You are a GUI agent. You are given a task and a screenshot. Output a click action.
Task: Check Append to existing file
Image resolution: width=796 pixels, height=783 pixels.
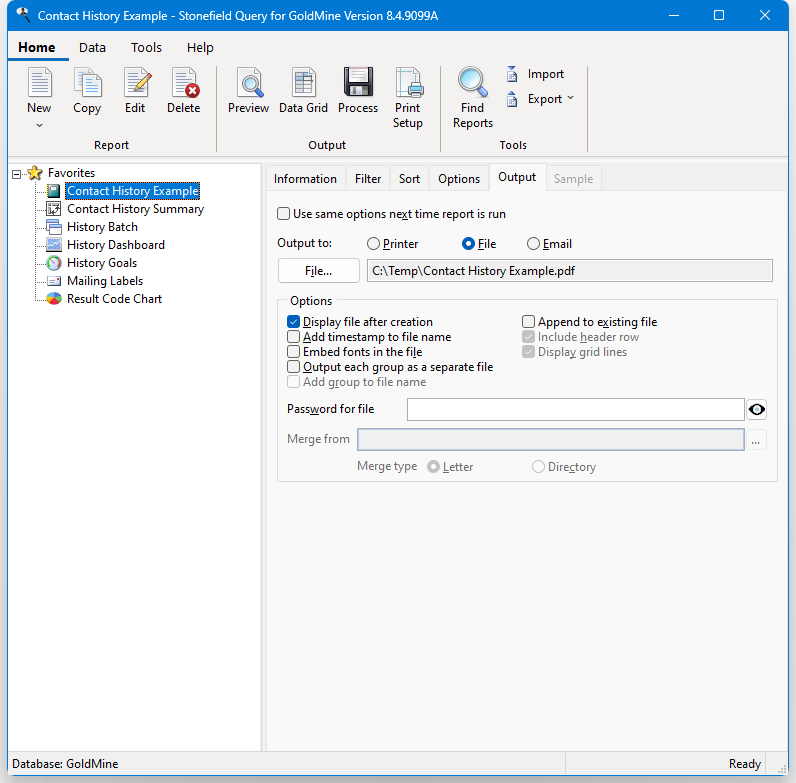coord(528,321)
